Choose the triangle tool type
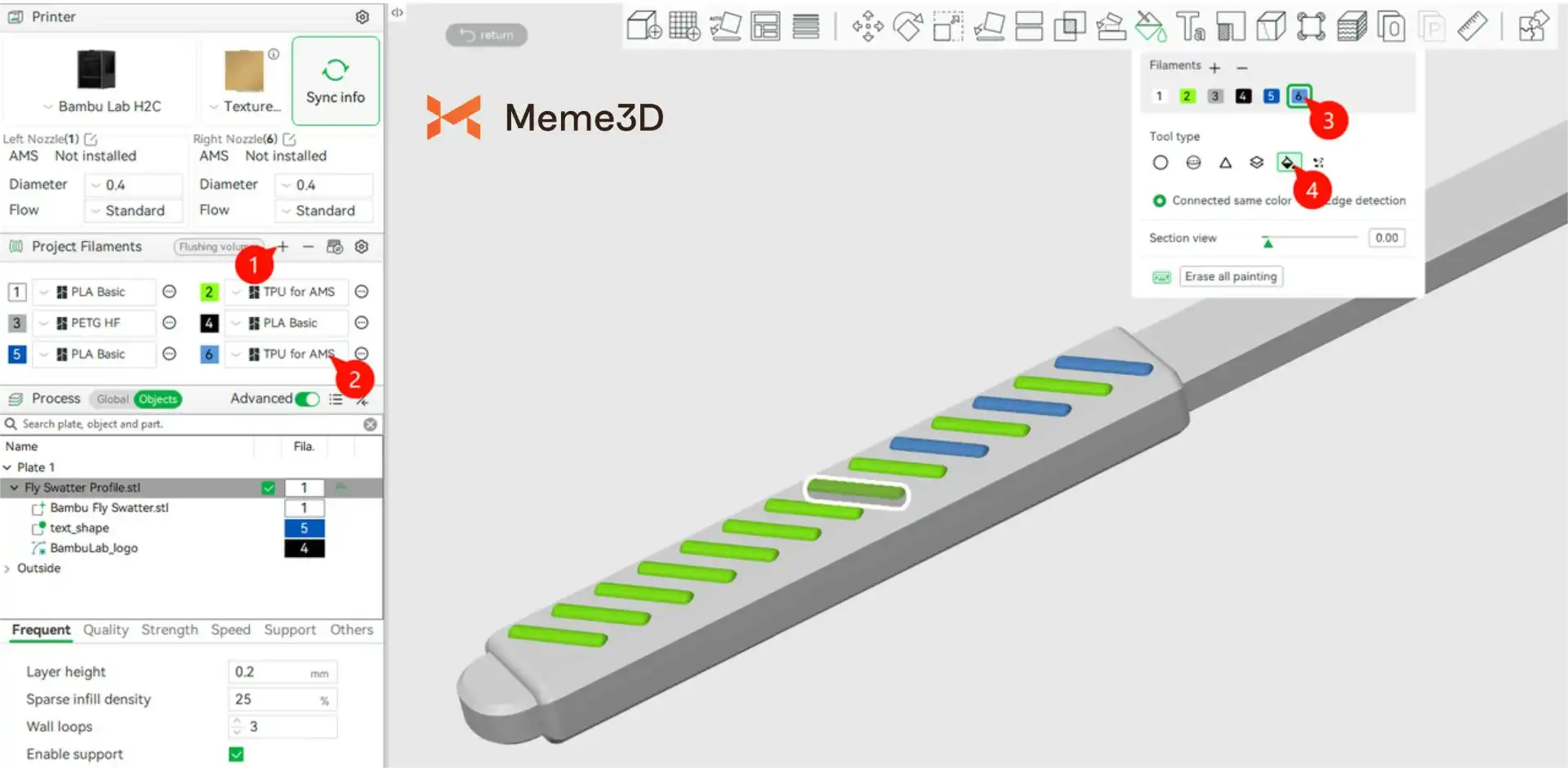The image size is (1568, 768). (1225, 163)
